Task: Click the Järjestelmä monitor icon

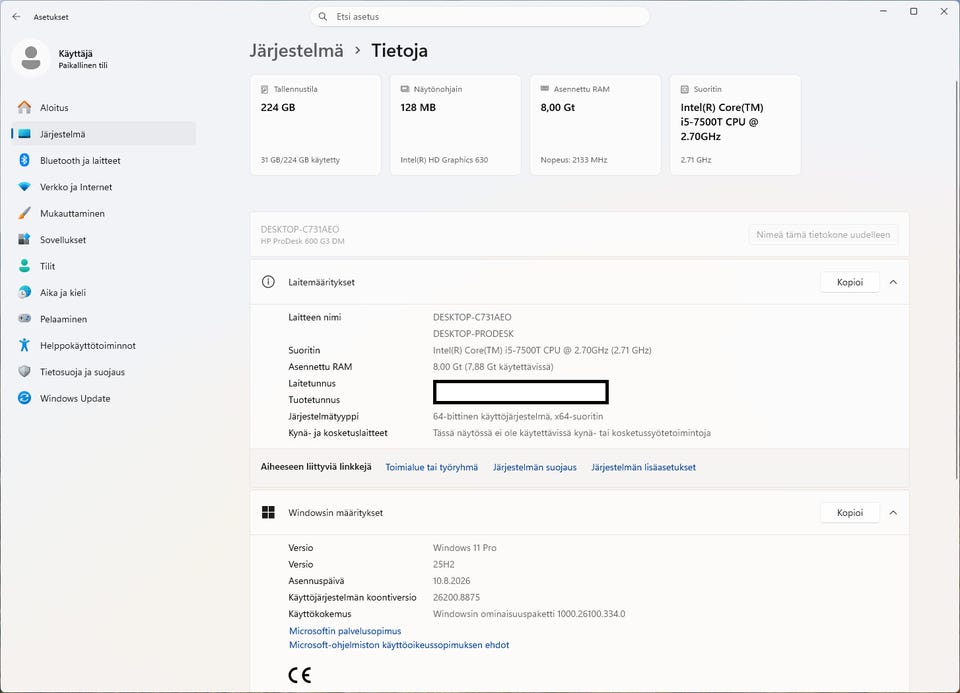Action: (24, 134)
